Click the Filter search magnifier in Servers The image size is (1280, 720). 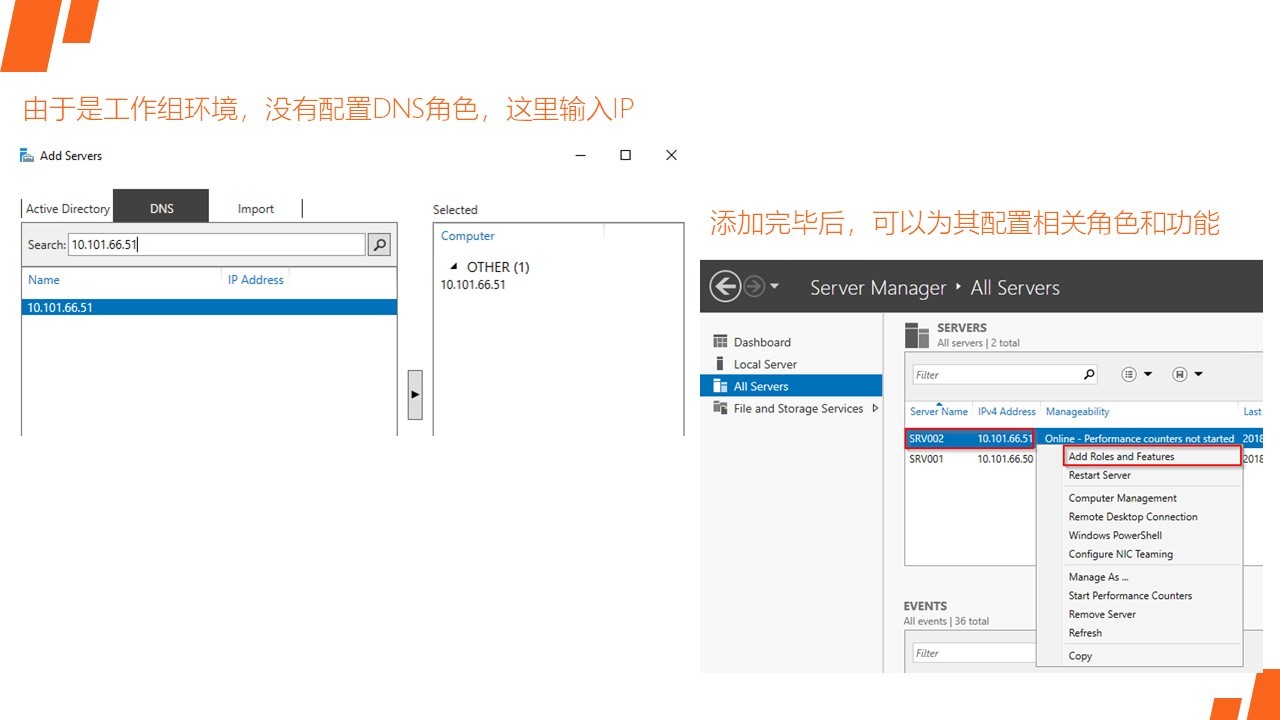(1090, 374)
